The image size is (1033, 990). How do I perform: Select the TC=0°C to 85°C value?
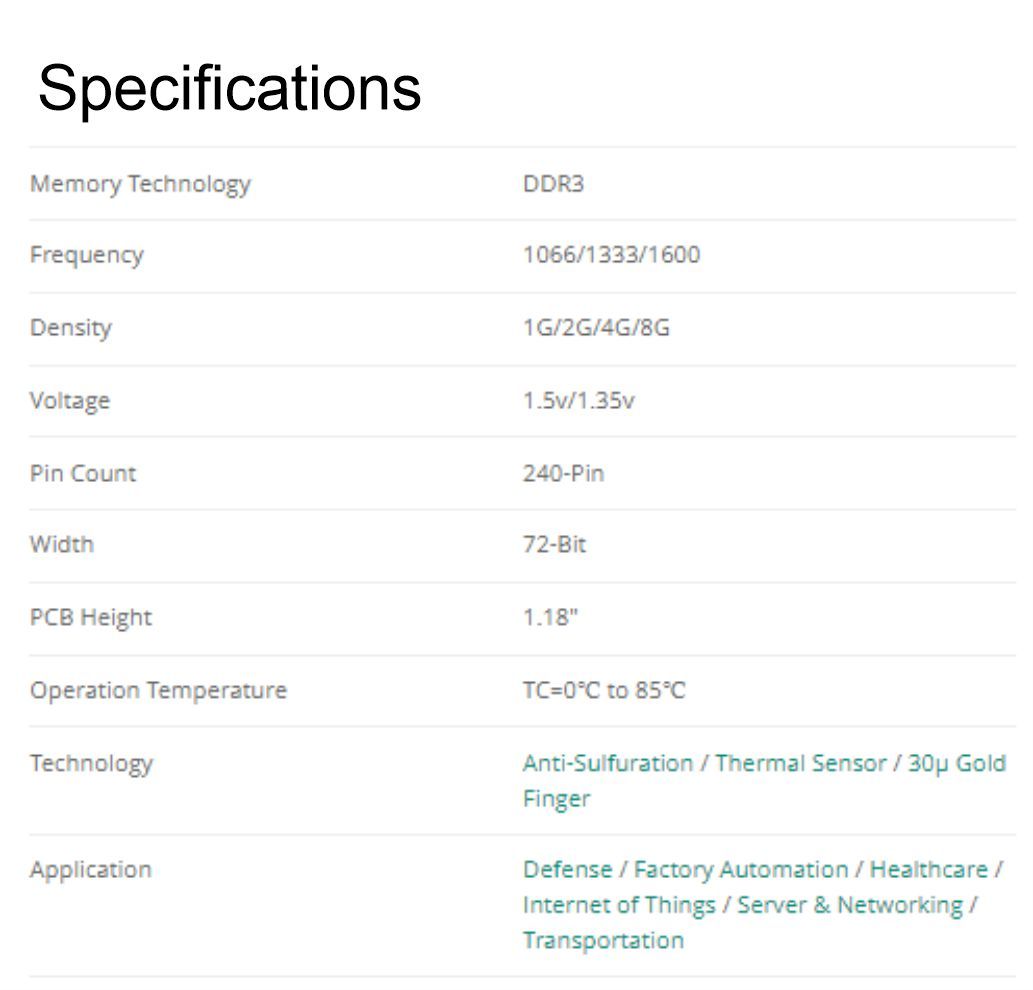(603, 690)
